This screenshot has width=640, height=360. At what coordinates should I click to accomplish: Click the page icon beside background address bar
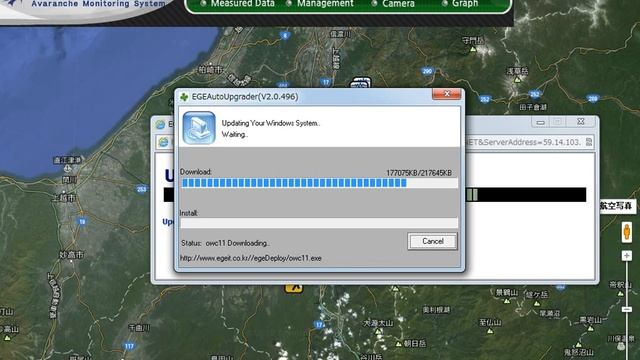(x=163, y=142)
